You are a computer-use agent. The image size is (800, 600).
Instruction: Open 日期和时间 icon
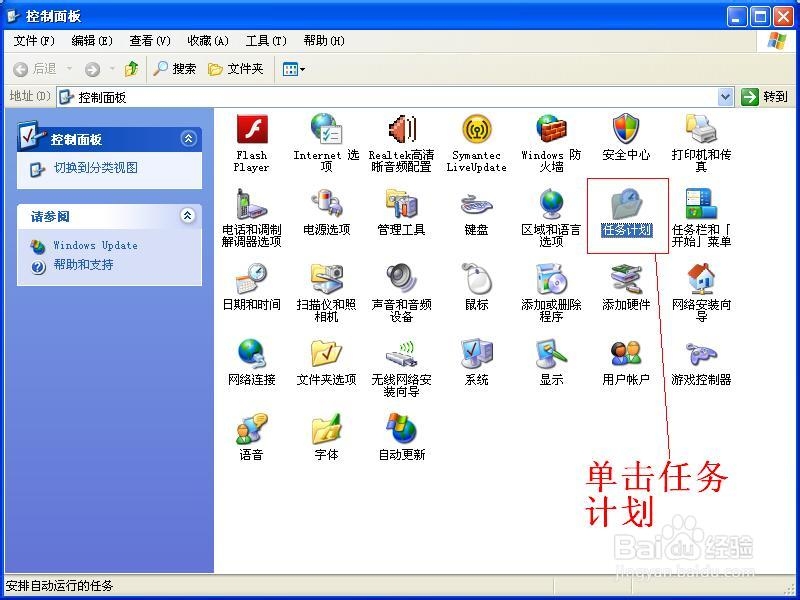[252, 279]
